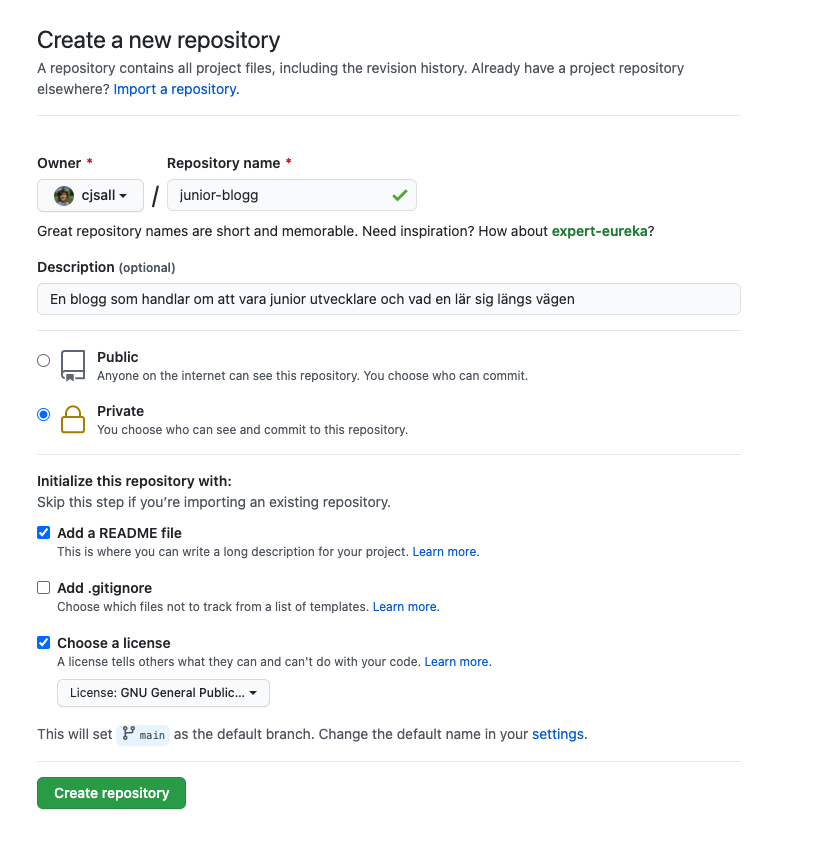Click into the Description text field
836x844 pixels.
tap(389, 299)
